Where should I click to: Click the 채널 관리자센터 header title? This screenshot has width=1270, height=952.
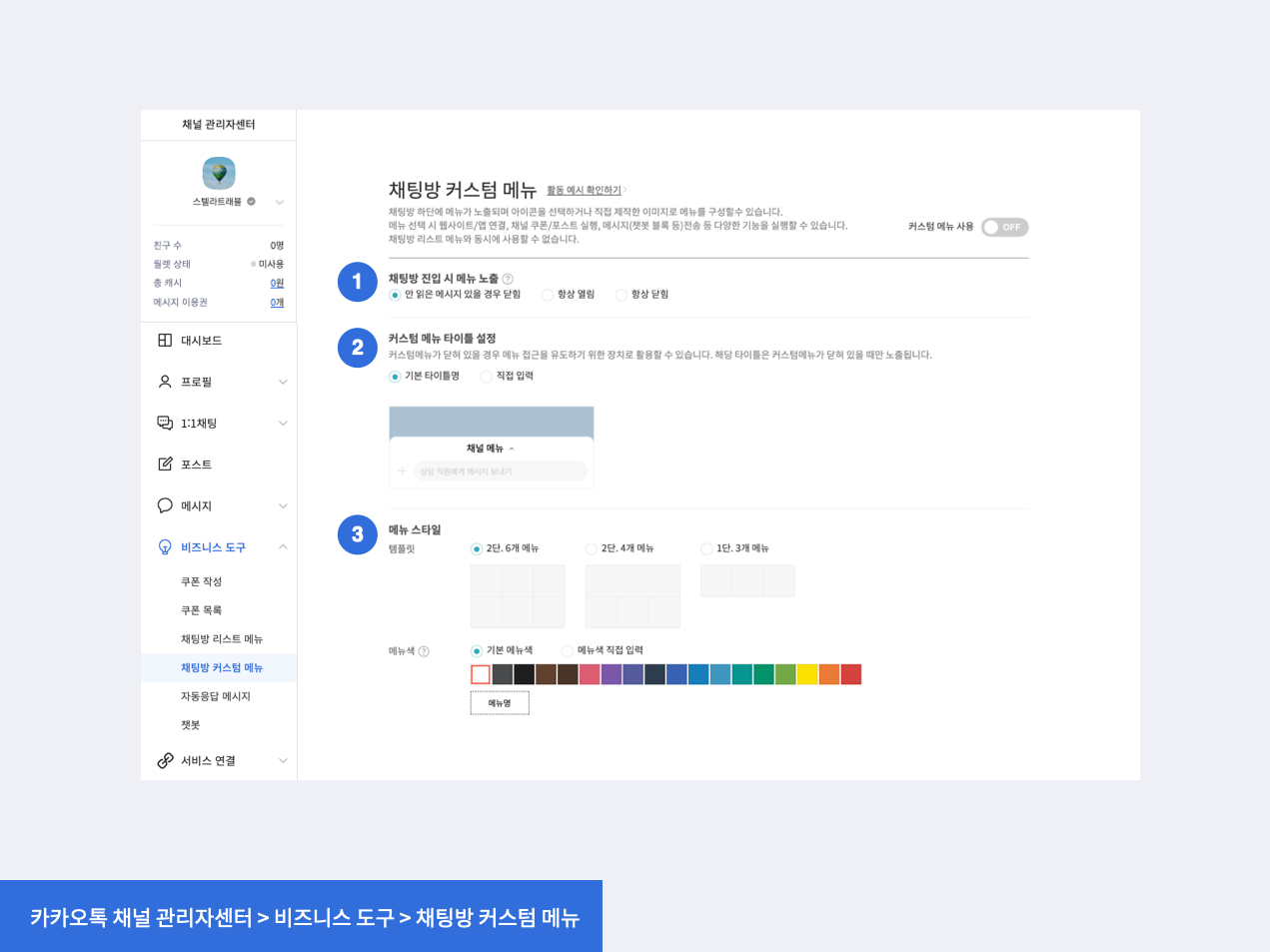[218, 125]
